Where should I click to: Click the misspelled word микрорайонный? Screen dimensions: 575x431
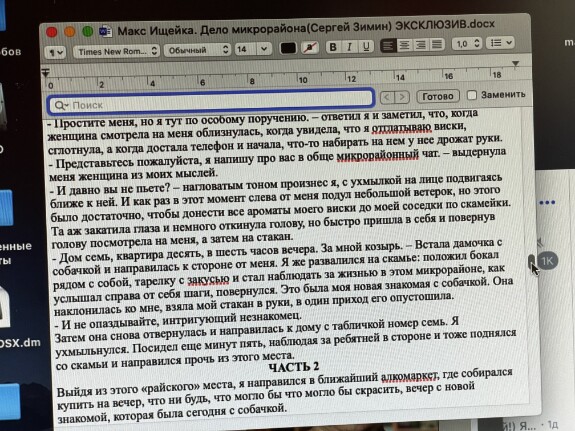[378, 156]
